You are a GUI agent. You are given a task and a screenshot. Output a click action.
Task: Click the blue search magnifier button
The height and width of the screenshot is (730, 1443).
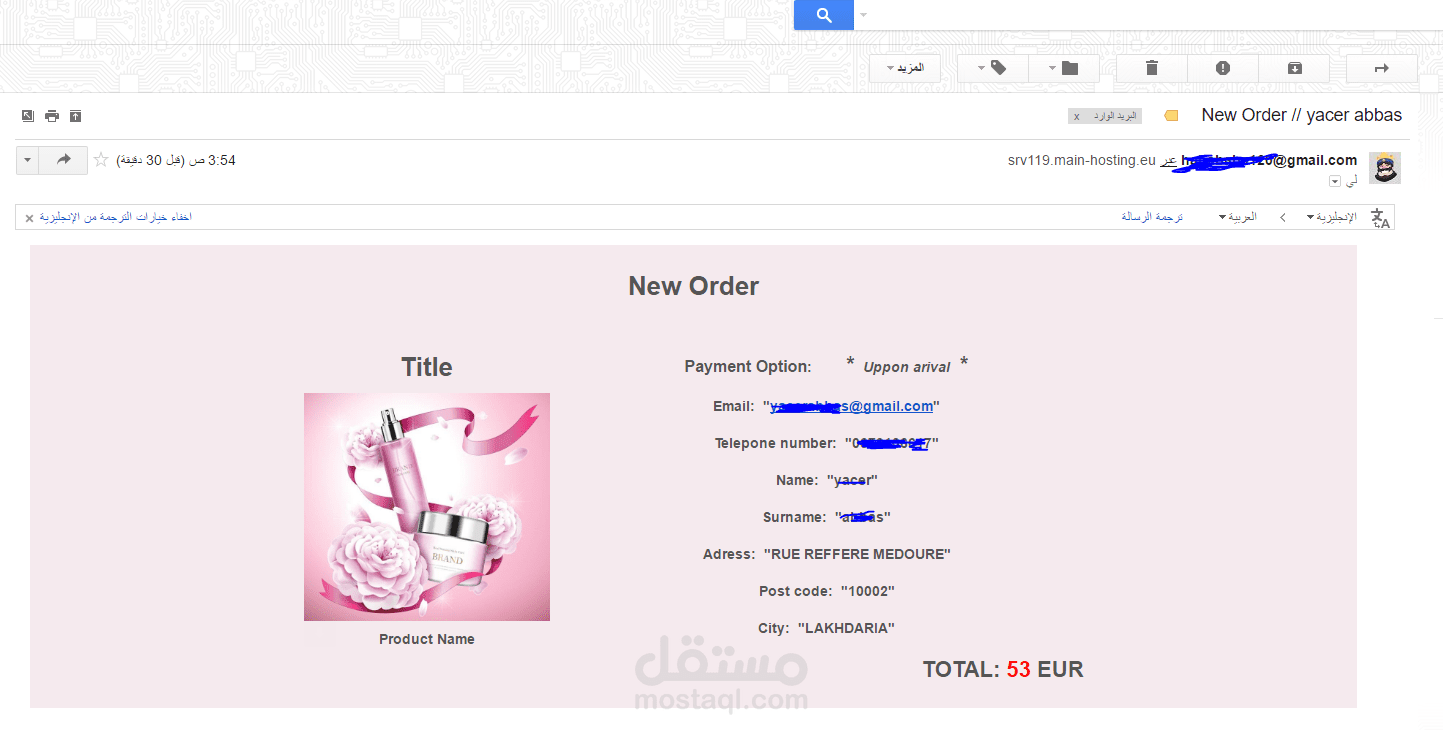tap(823, 15)
